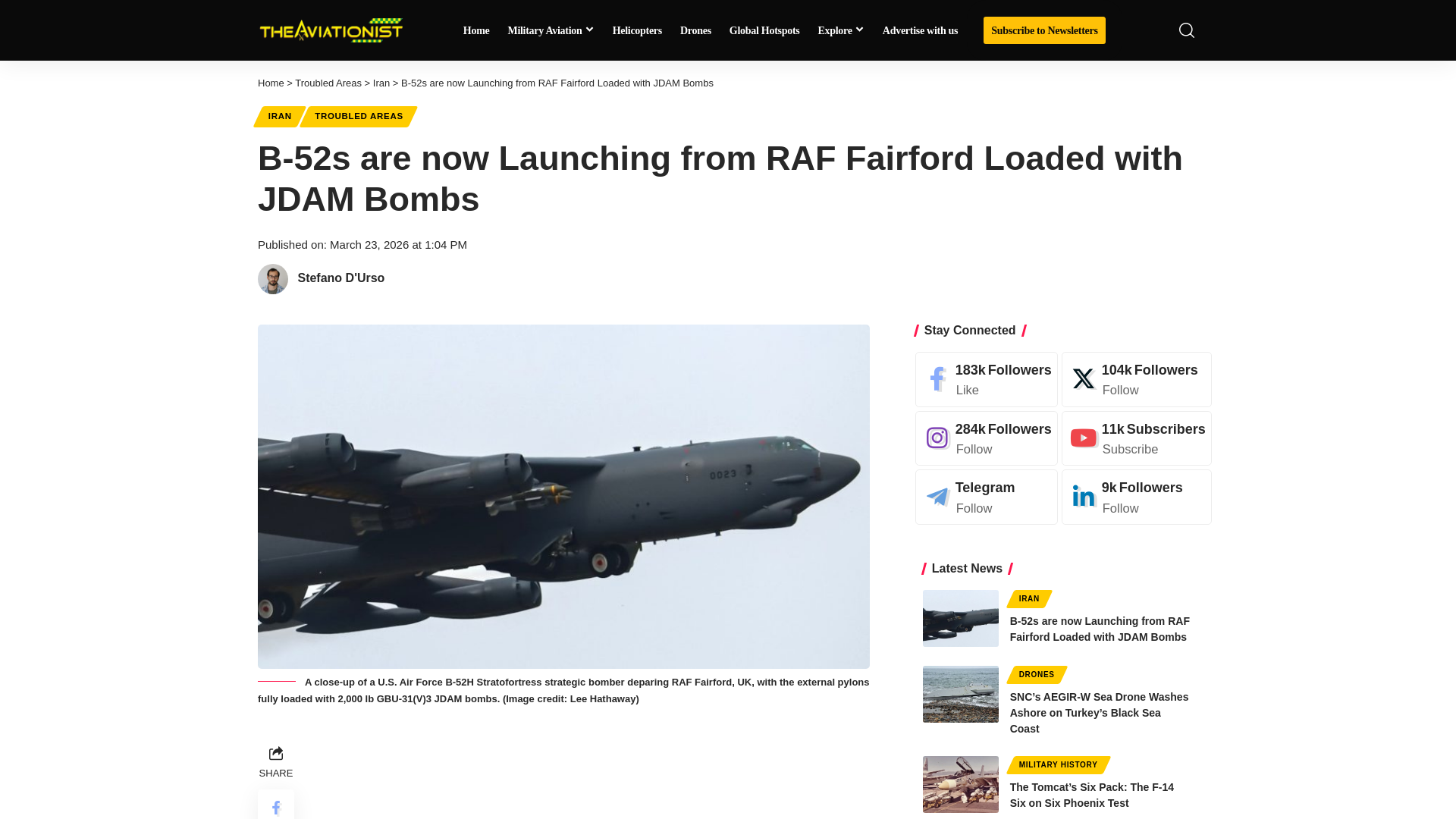Image resolution: width=1456 pixels, height=819 pixels.
Task: Click the Latest News heading
Action: 967,569
